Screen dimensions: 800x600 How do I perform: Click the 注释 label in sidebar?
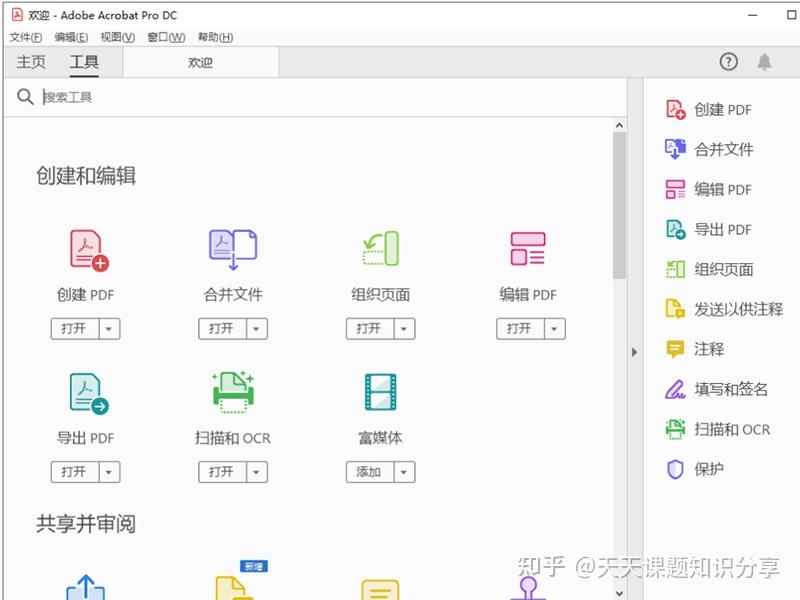tap(709, 349)
